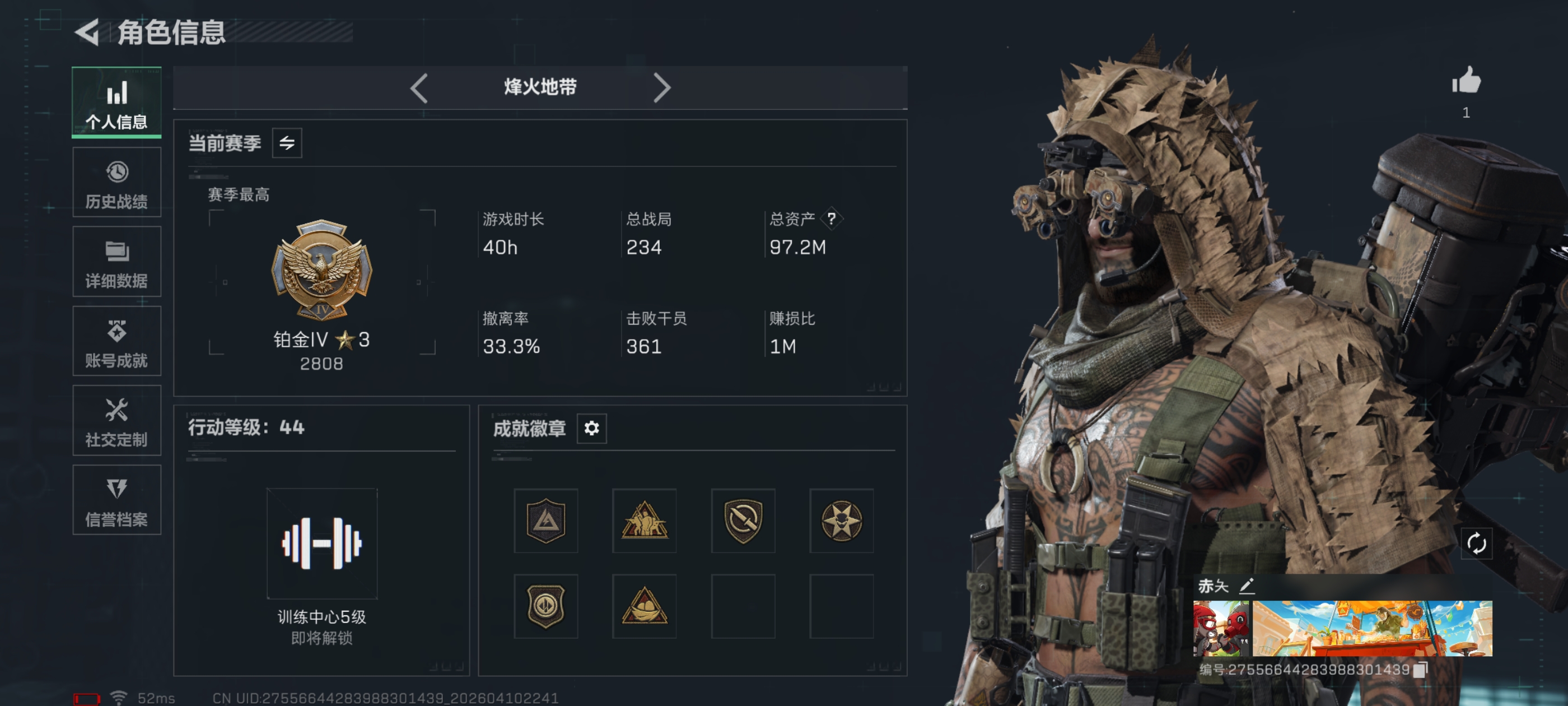Open the 信誉档案 tab

[x=117, y=500]
